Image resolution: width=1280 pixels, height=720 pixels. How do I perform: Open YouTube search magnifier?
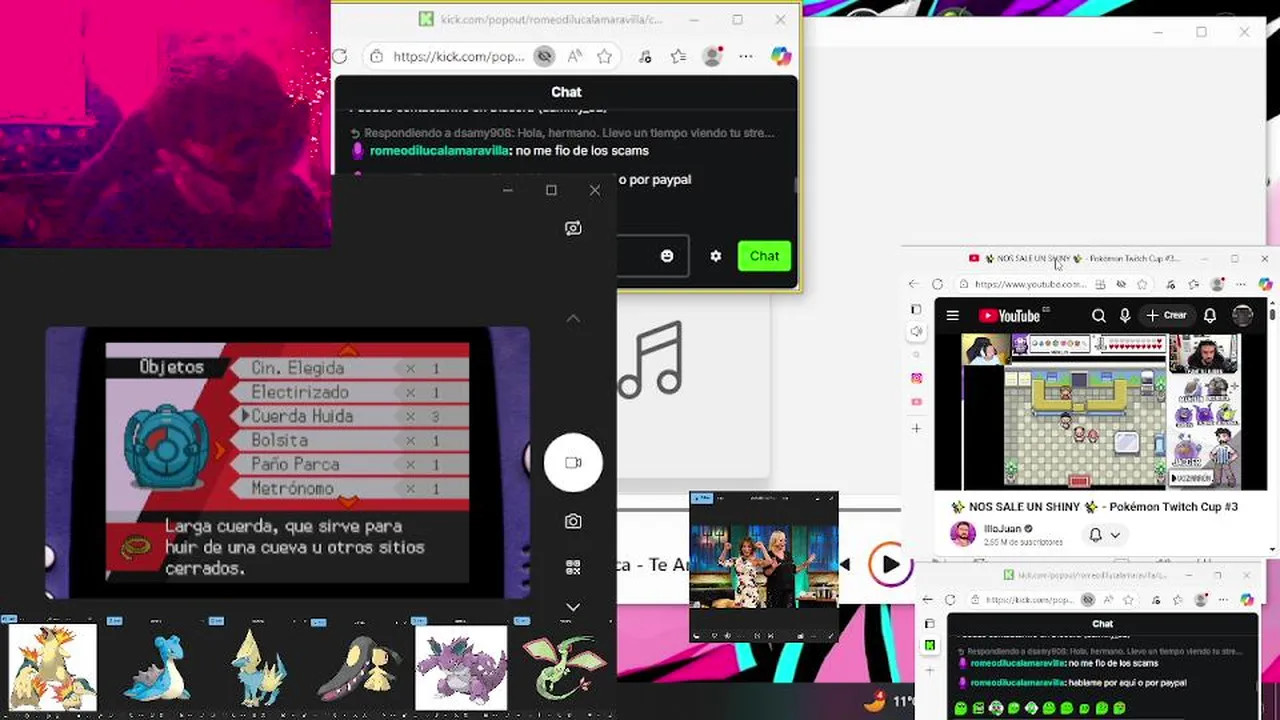tap(1099, 316)
